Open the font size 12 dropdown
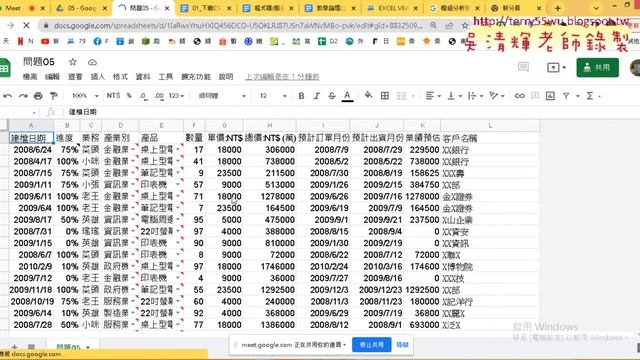The image size is (640, 360). point(273,96)
